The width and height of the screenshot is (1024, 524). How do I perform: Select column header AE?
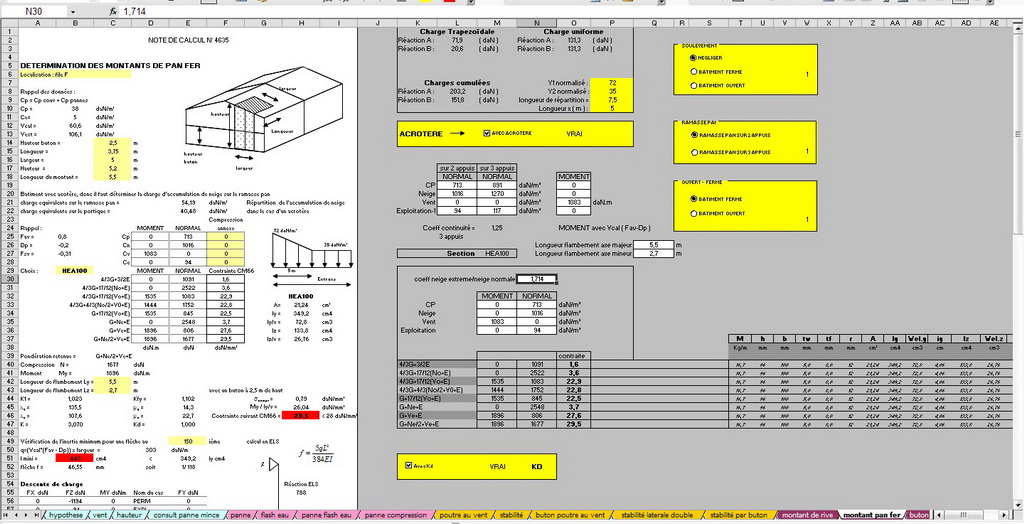pos(993,24)
